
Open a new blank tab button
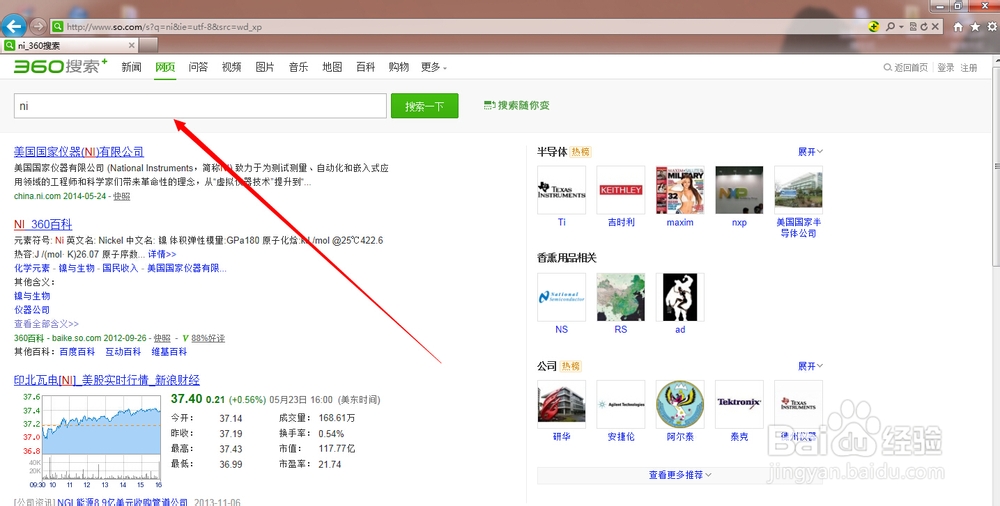(148, 45)
